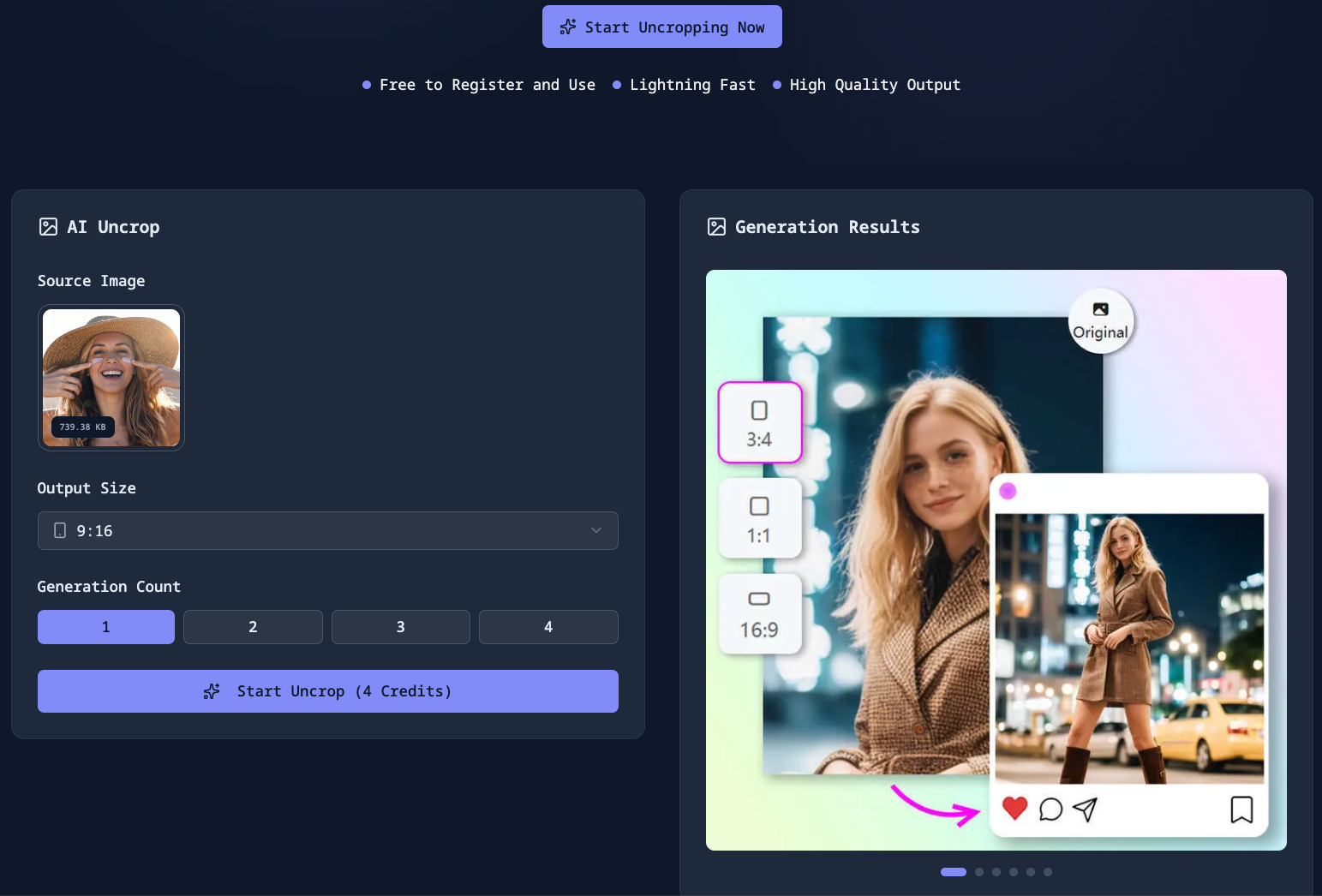1322x896 pixels.
Task: Set generation count to 4
Action: pos(548,627)
